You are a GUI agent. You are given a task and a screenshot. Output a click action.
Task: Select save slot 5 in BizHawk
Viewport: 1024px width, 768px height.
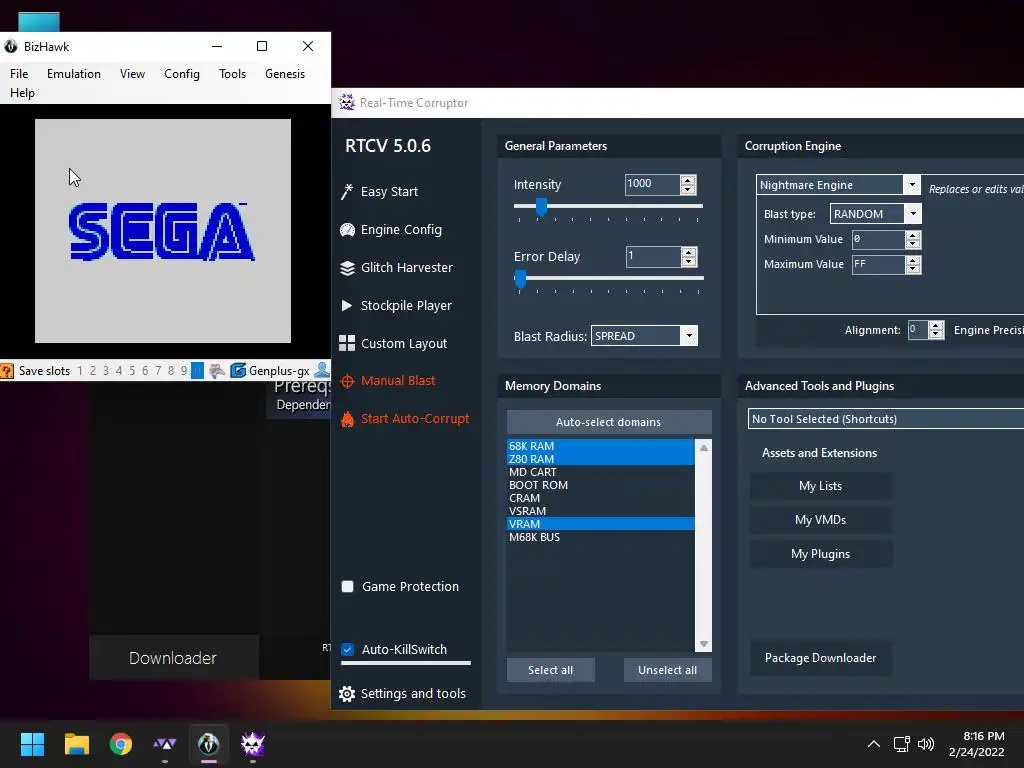click(x=132, y=371)
